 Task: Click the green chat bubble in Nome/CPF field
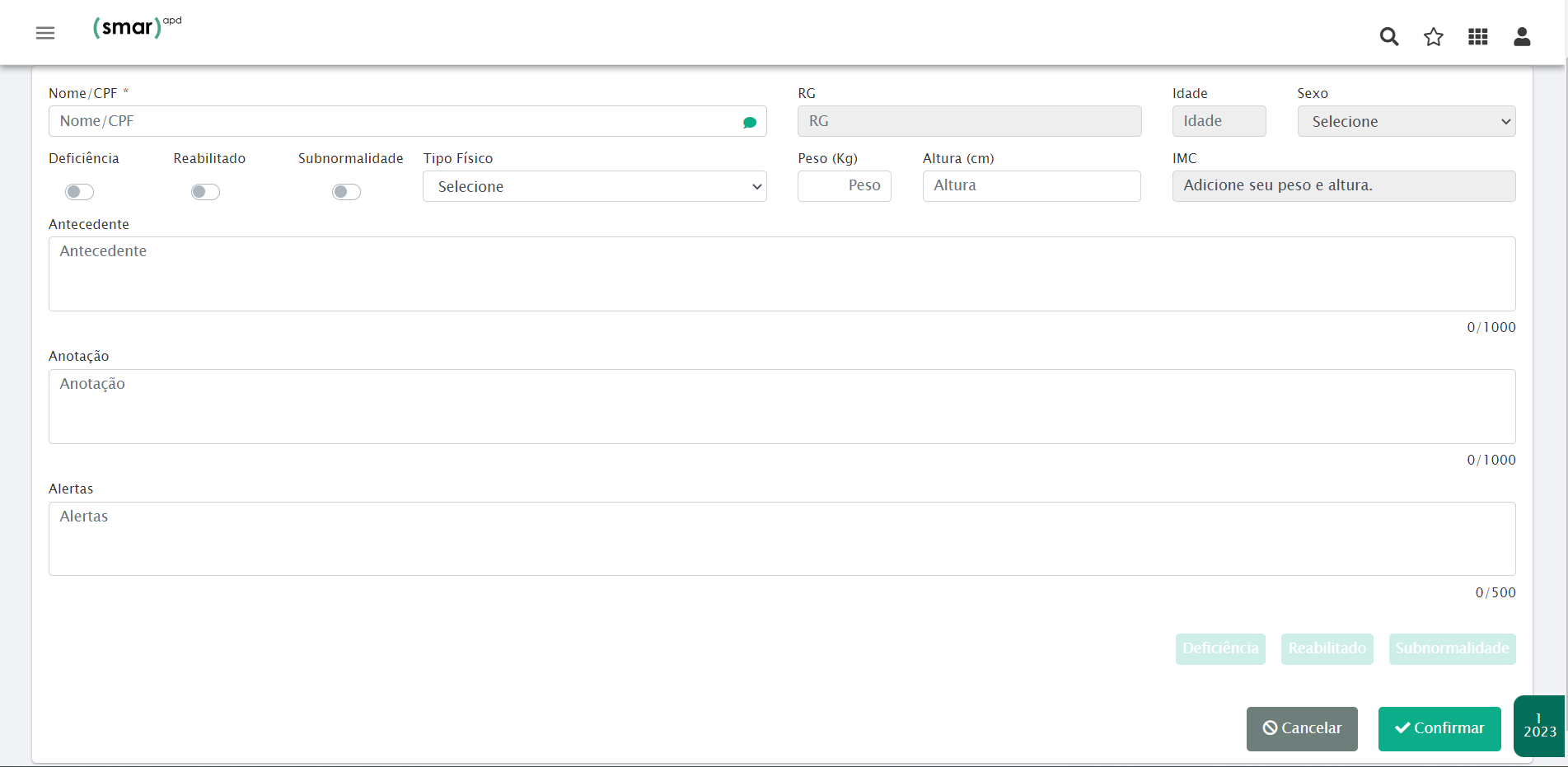click(750, 122)
